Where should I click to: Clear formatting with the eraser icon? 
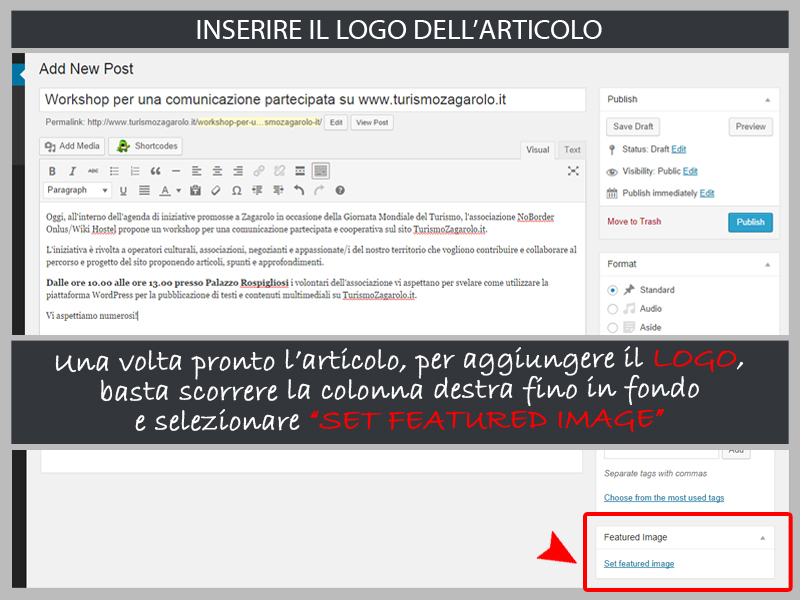click(x=216, y=190)
